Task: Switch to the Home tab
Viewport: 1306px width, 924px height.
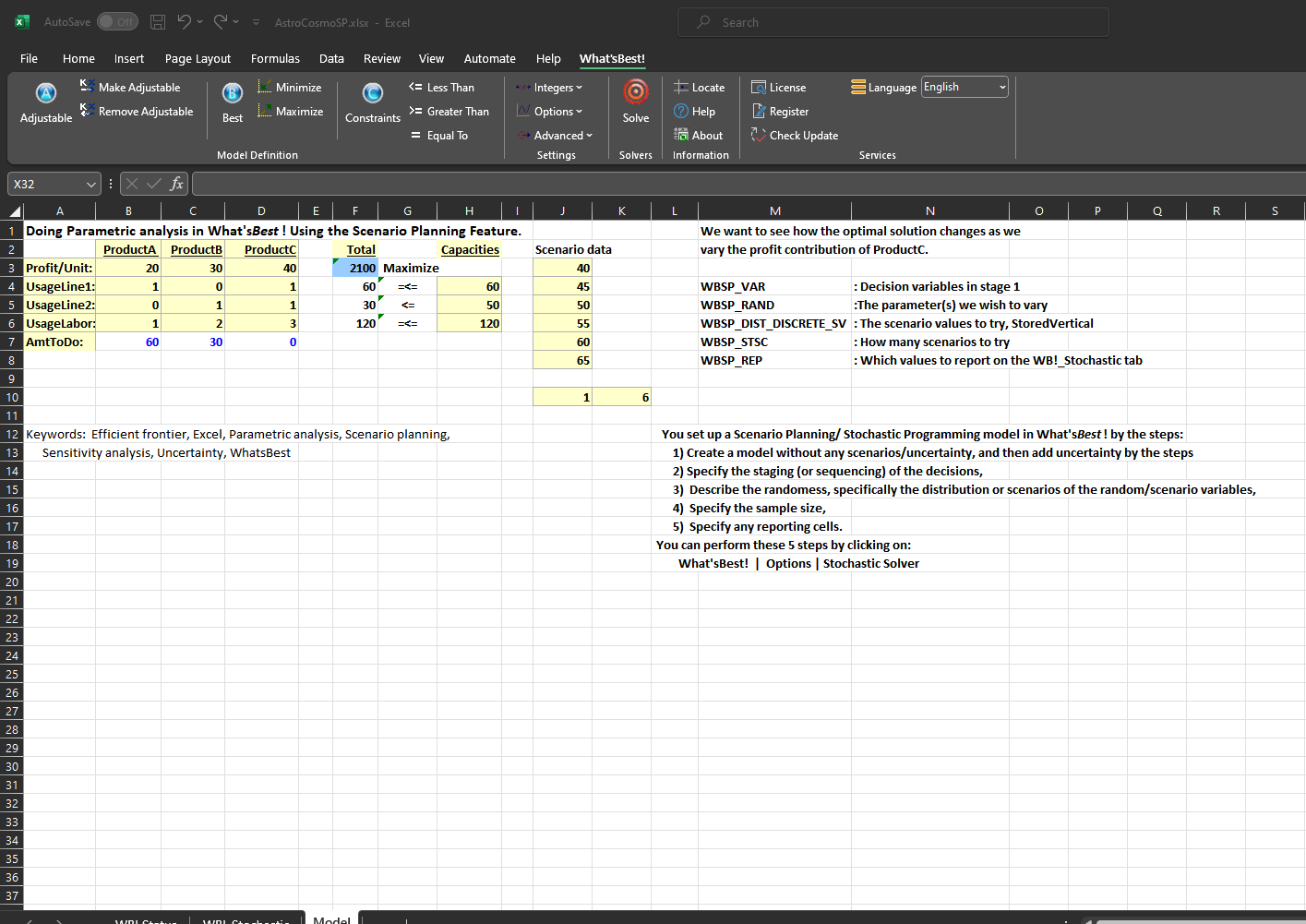Action: click(78, 58)
